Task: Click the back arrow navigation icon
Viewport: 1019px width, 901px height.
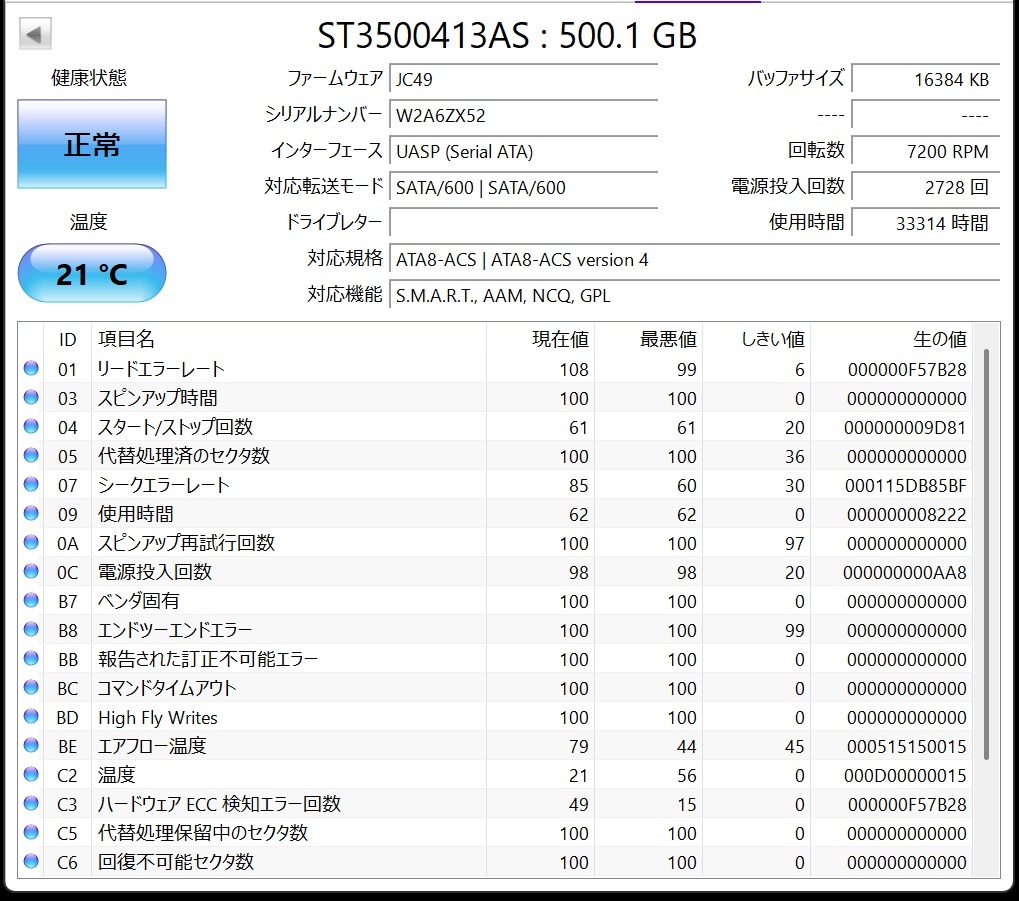Action: [x=34, y=33]
